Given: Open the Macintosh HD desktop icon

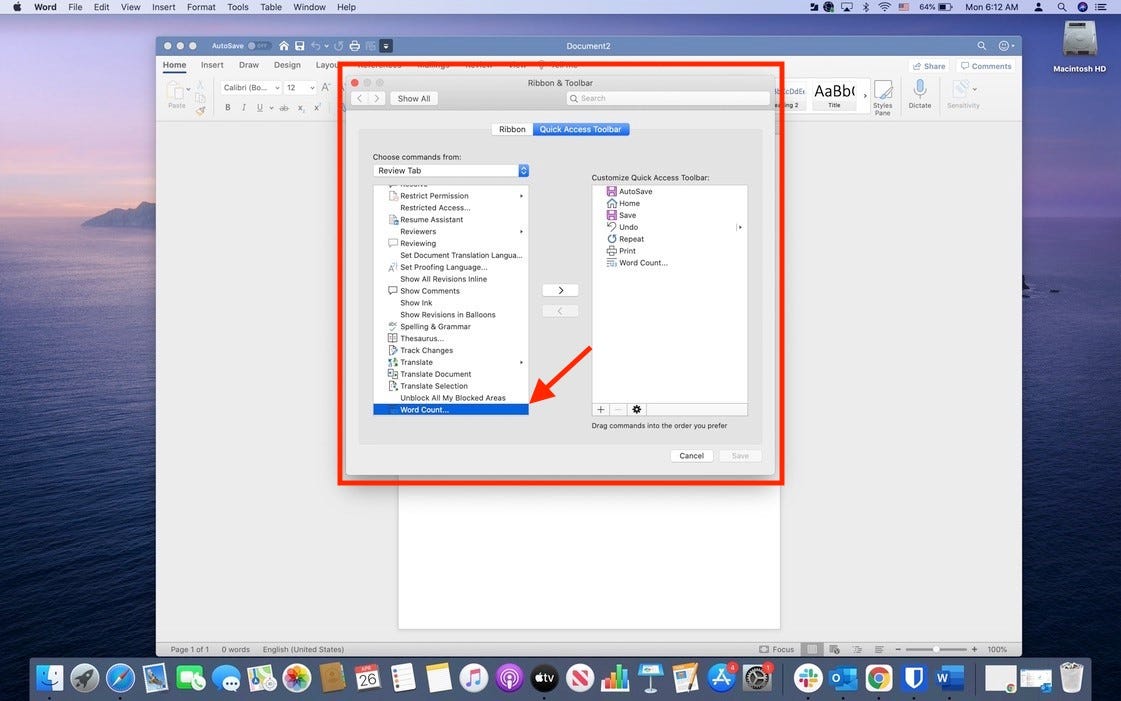Looking at the screenshot, I should (1080, 46).
